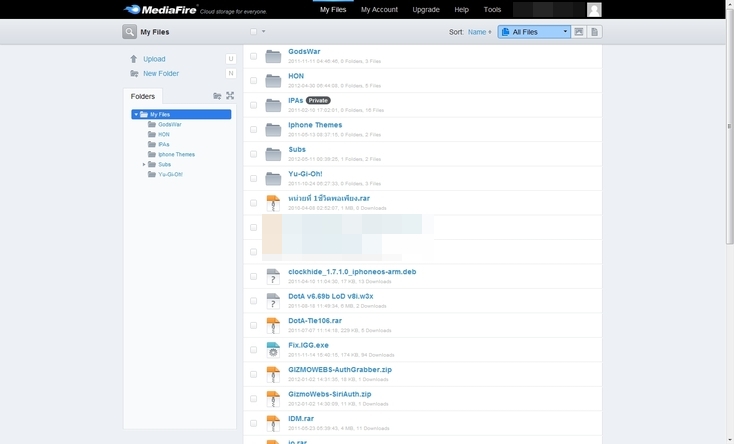Open the All Files filter dropdown
The image size is (734, 444).
pos(534,32)
